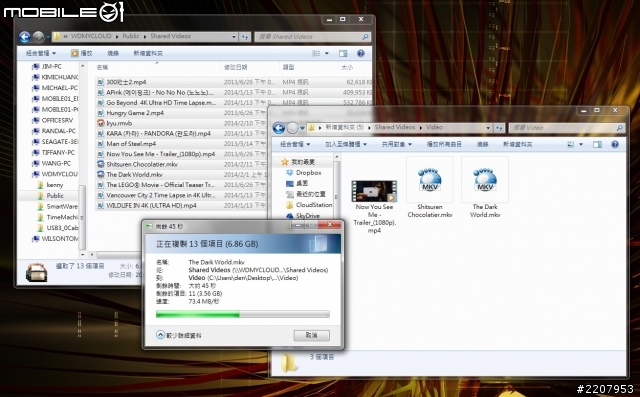Open 共用對象 dropdown
Screen dimensions: 640x397
(x=396, y=144)
